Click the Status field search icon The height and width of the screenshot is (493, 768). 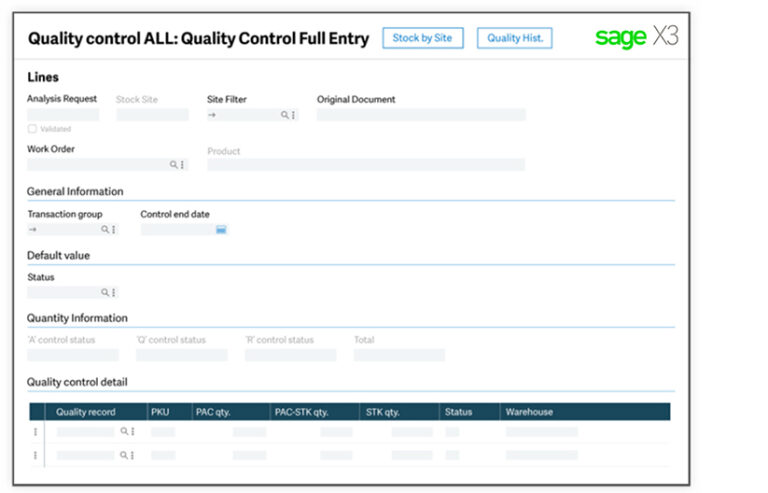pos(104,293)
